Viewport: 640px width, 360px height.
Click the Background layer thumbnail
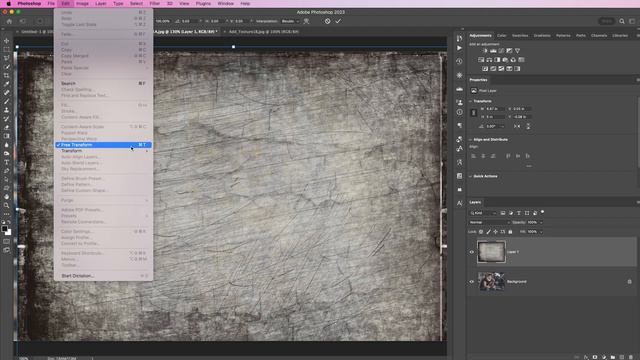(491, 282)
